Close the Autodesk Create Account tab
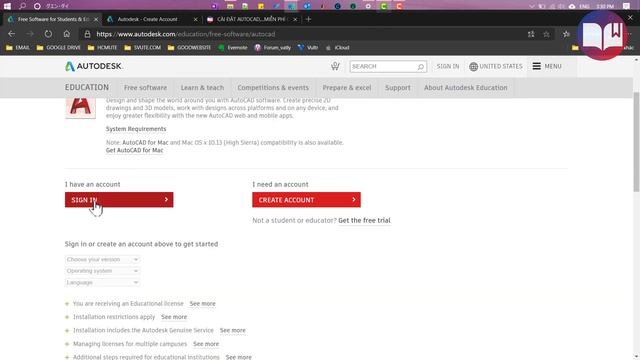Screen dimensions: 640x360 (x=196, y=19)
